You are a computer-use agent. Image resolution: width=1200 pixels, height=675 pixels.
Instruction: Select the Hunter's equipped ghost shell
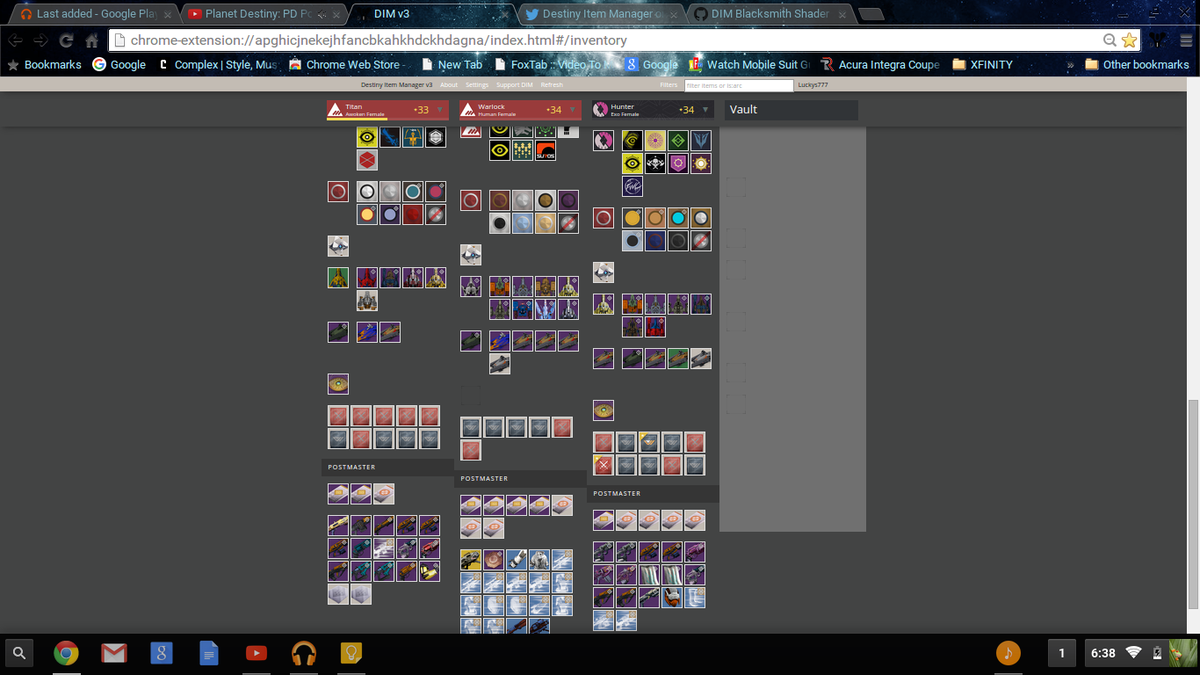point(603,272)
